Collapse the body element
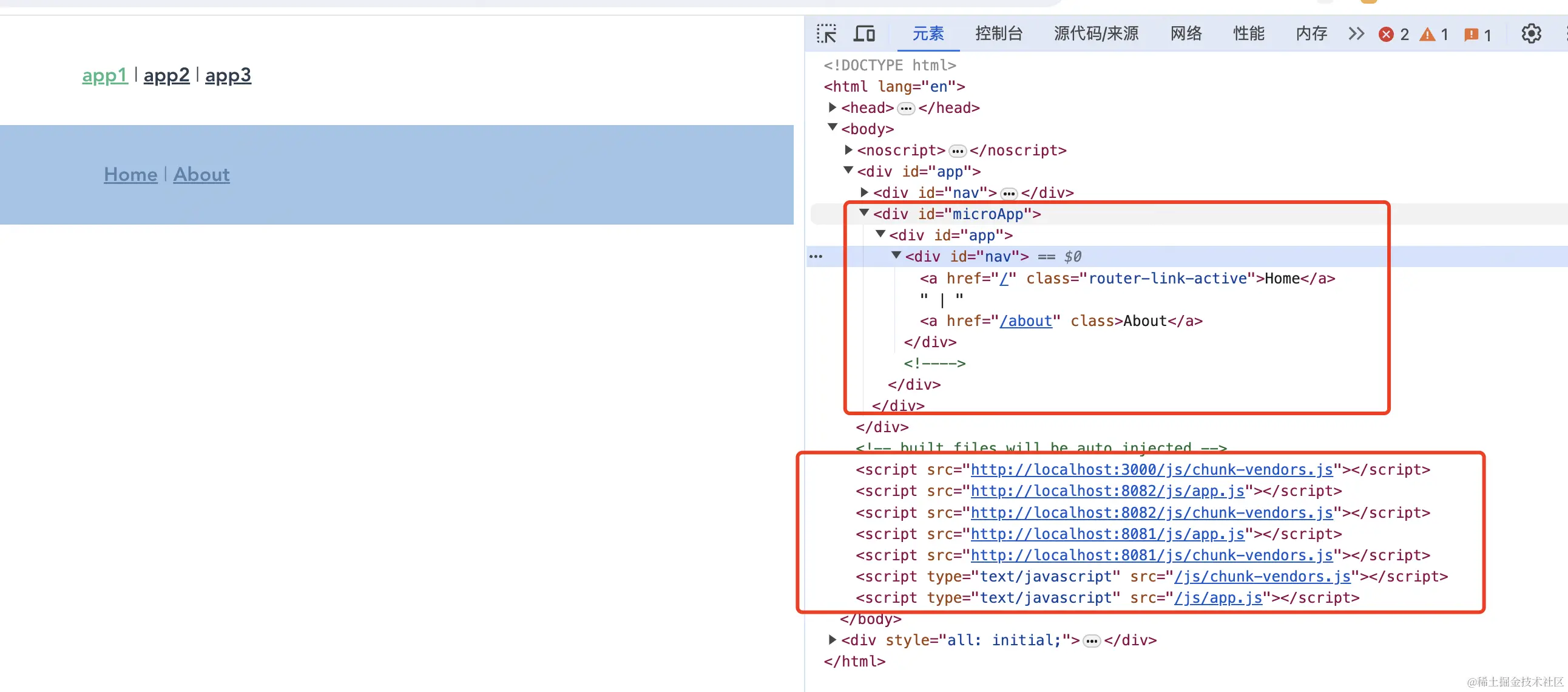 (x=832, y=127)
